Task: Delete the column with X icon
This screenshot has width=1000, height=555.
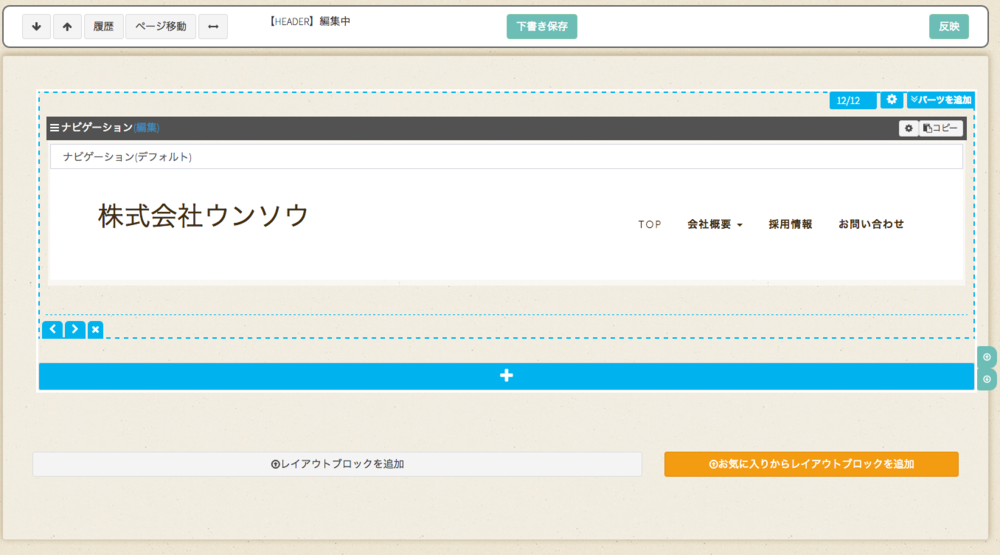Action: pos(95,329)
